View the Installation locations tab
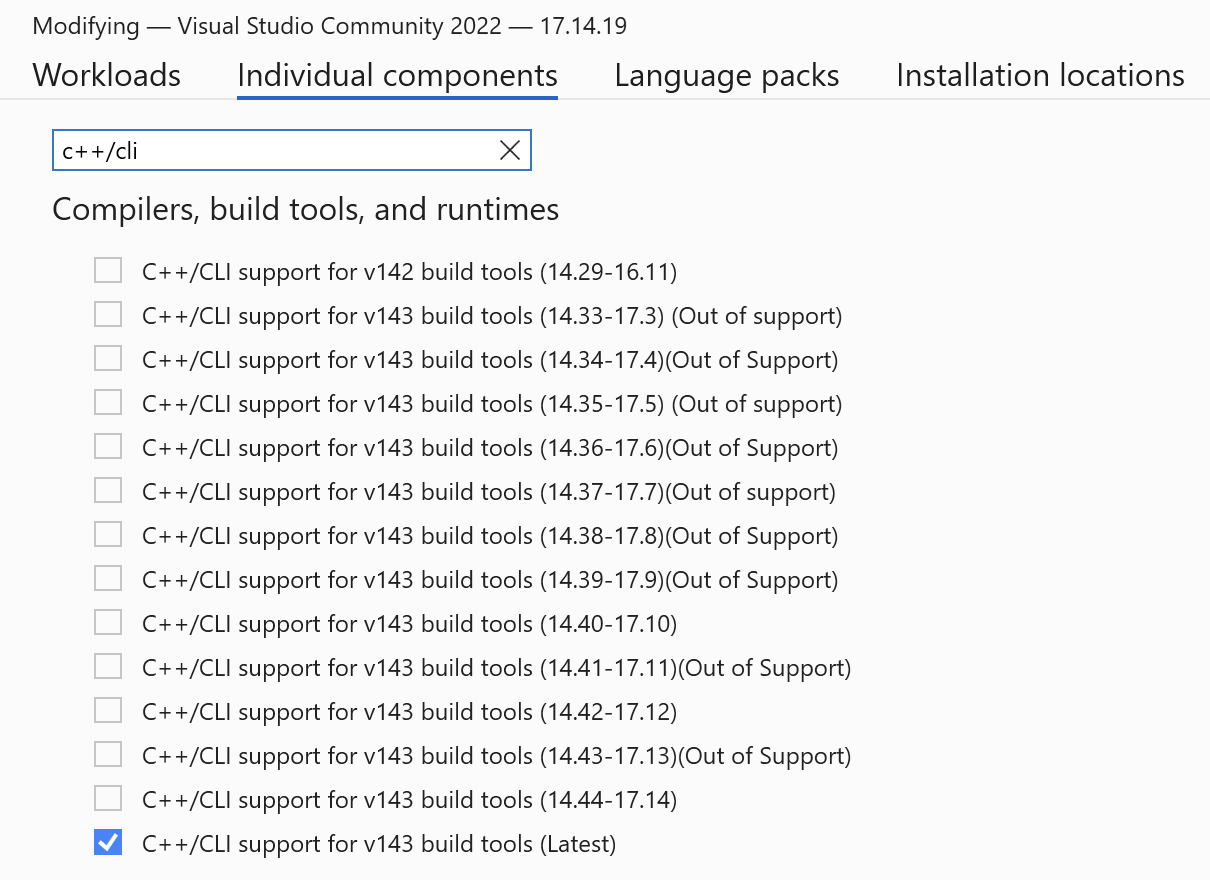 pos(1040,75)
